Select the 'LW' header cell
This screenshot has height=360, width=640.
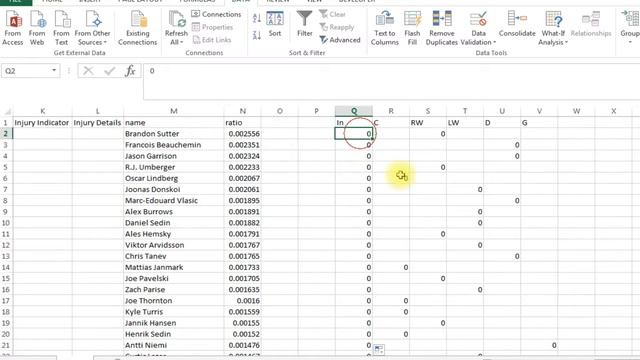(465, 122)
